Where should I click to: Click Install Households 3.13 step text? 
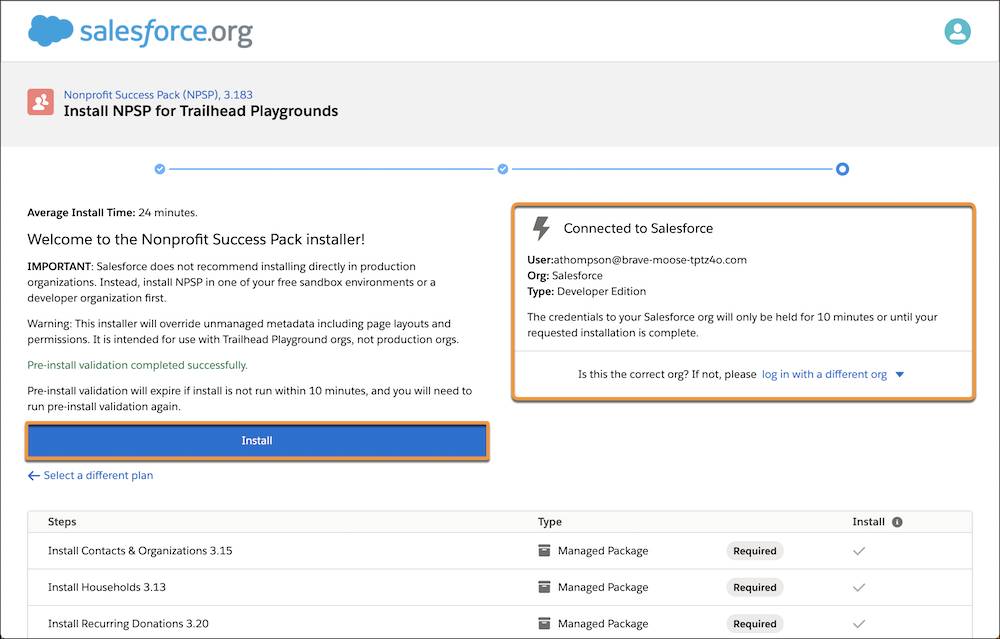(x=107, y=587)
